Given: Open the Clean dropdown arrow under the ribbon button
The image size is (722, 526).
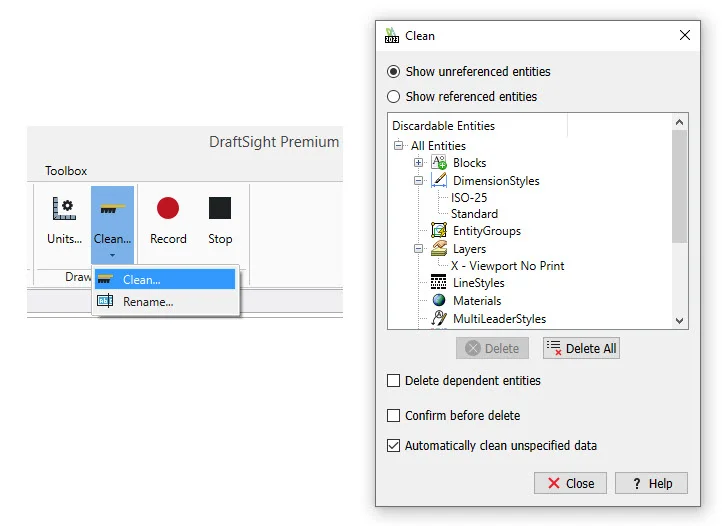Looking at the screenshot, I should click(x=112, y=255).
